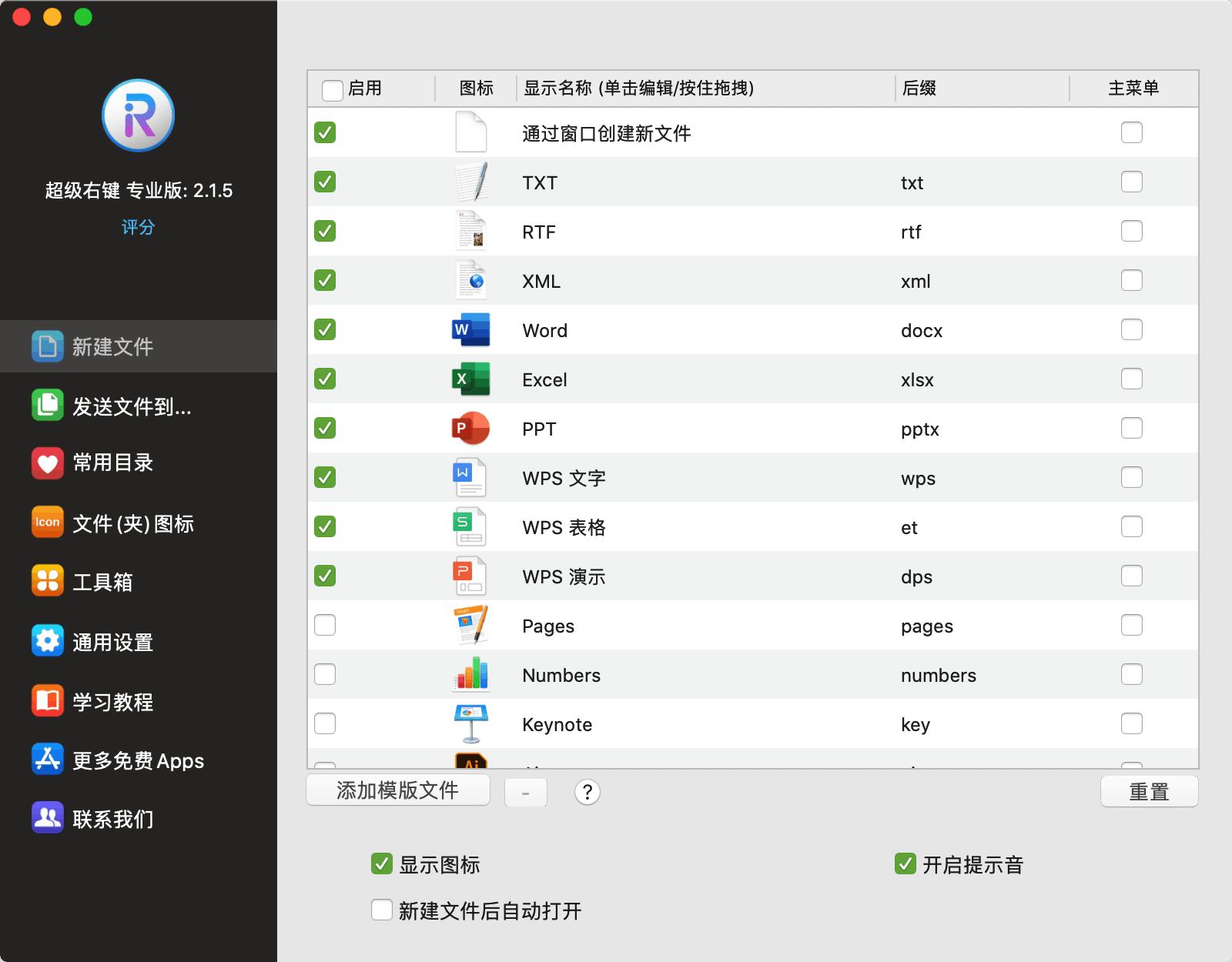Switch to 通用设置 in the sidebar
This screenshot has height=962, width=1232.
click(x=112, y=642)
